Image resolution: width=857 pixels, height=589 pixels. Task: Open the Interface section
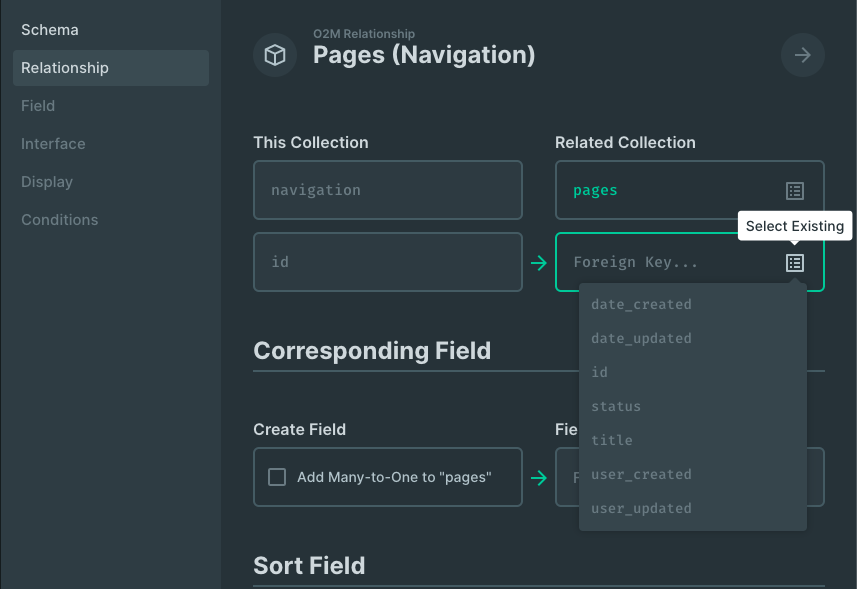(52, 143)
